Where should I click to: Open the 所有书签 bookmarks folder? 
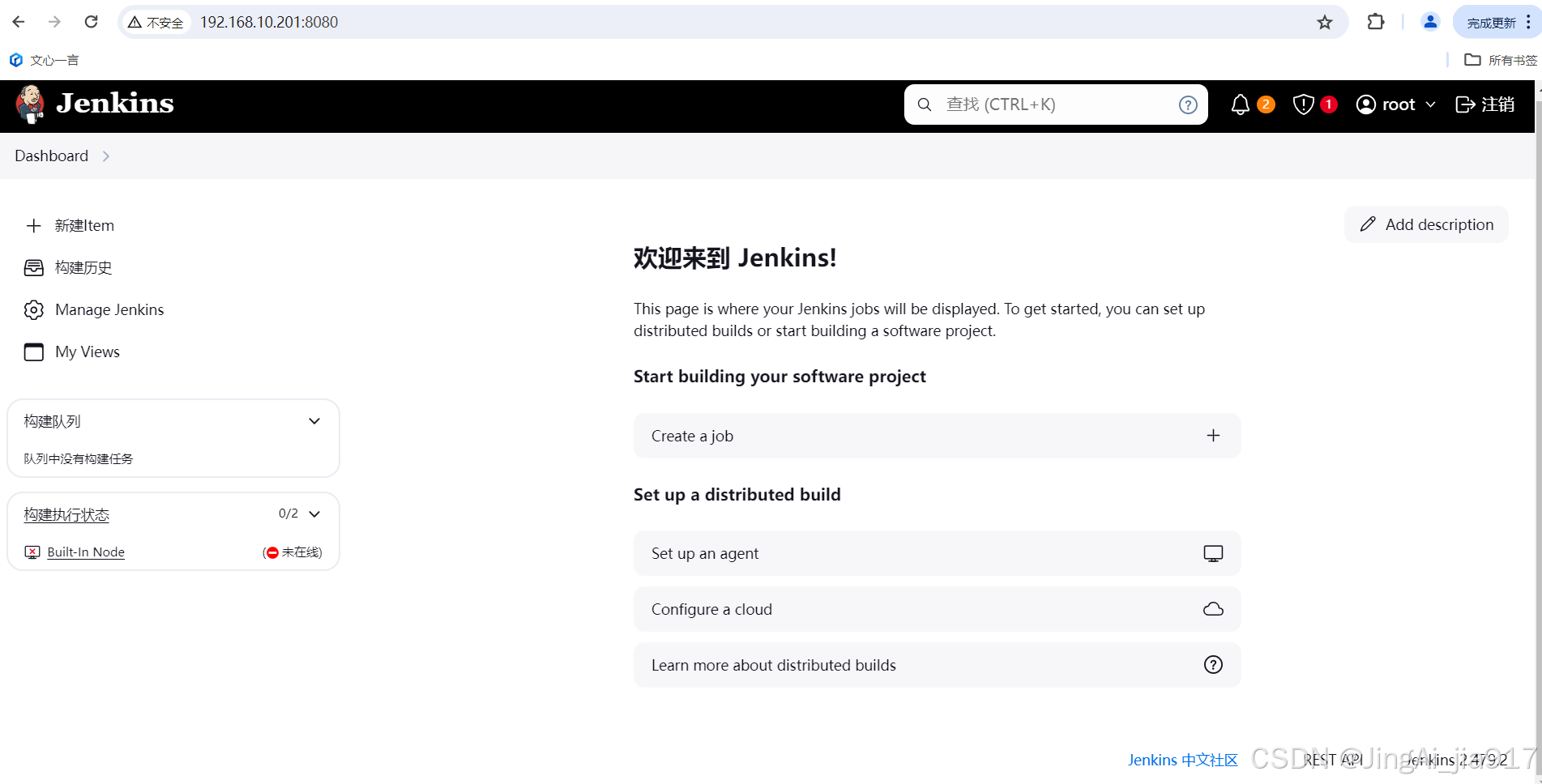coord(1501,60)
